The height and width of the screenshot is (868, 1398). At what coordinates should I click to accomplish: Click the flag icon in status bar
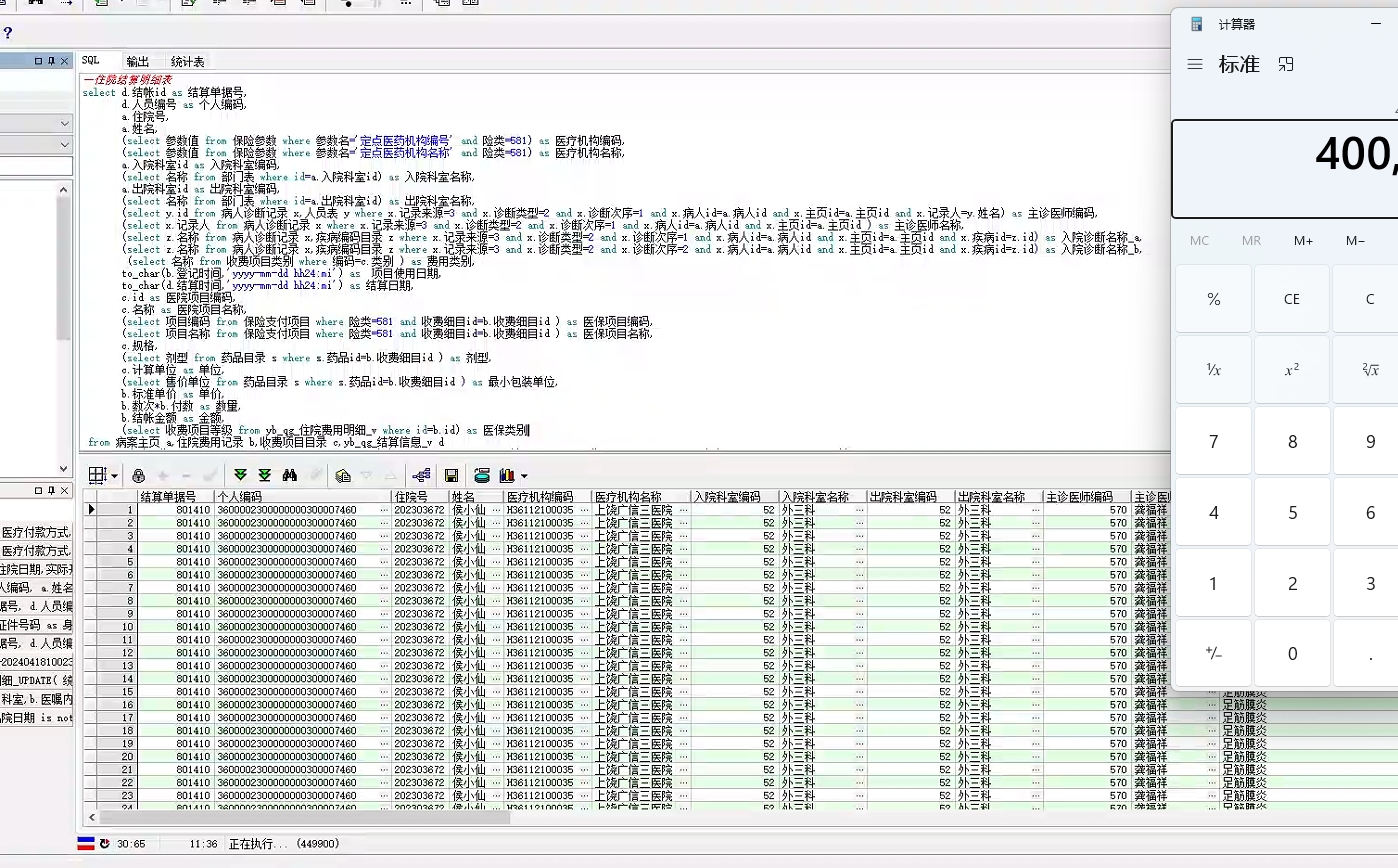tap(86, 844)
